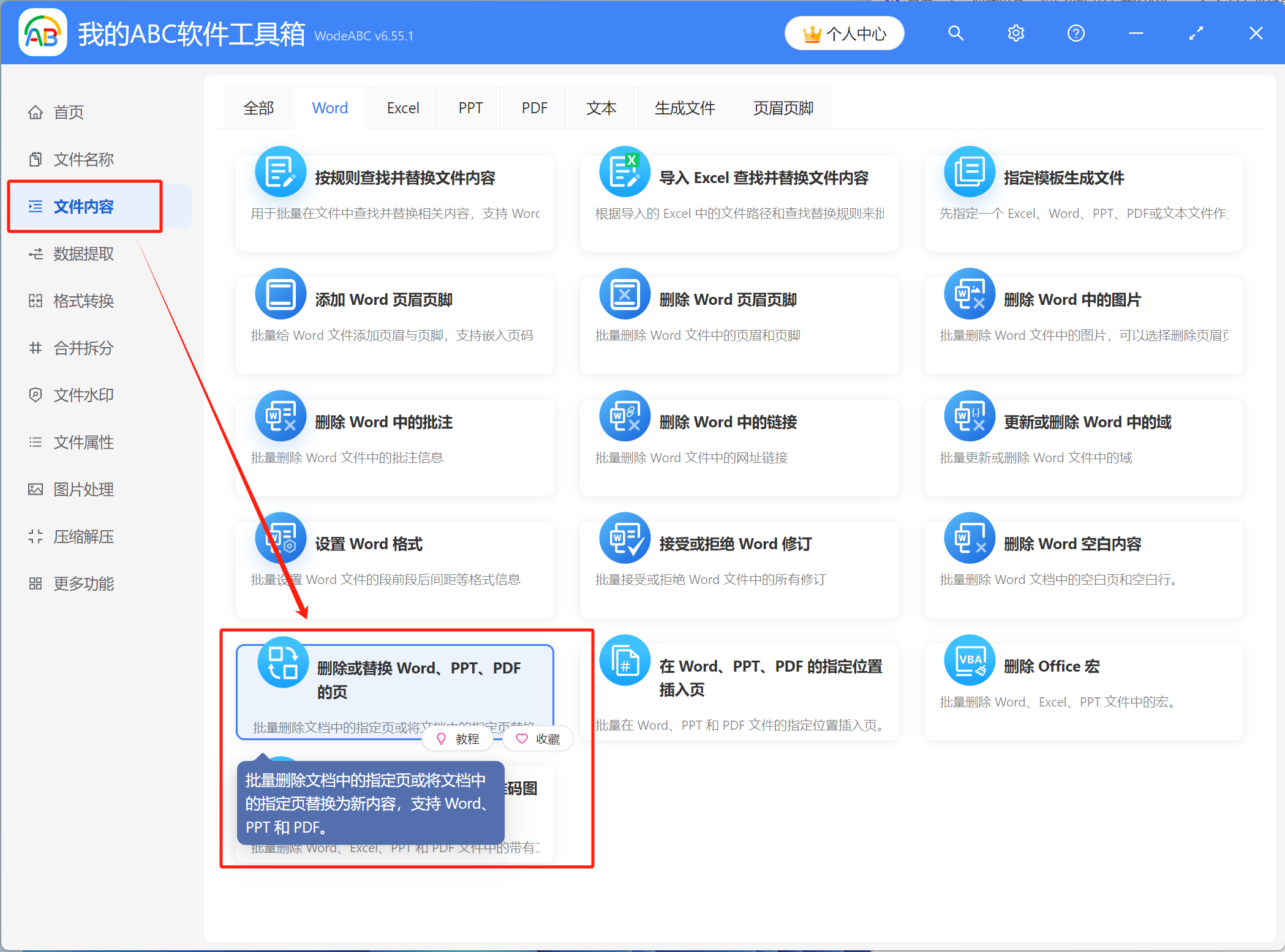
Task: Open the help question-mark icon
Action: (x=1076, y=33)
